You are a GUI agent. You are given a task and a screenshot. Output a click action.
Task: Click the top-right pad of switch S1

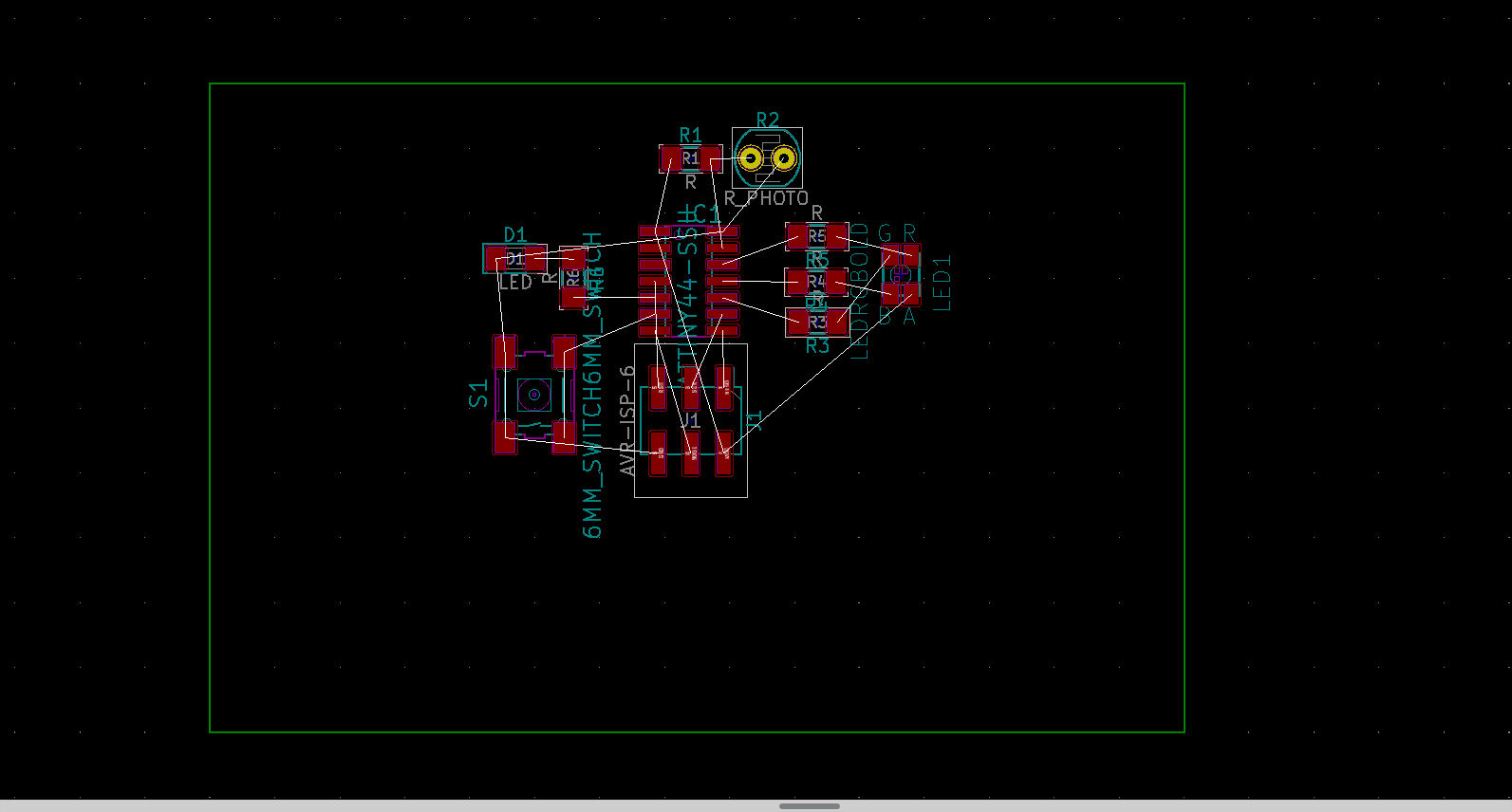click(x=564, y=352)
